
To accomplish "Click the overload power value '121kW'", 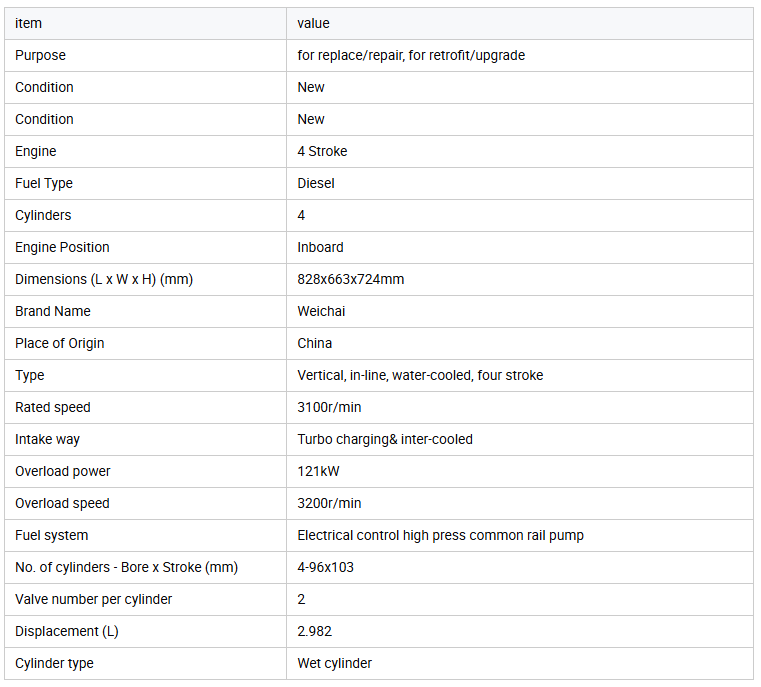I will pyautogui.click(x=318, y=471).
